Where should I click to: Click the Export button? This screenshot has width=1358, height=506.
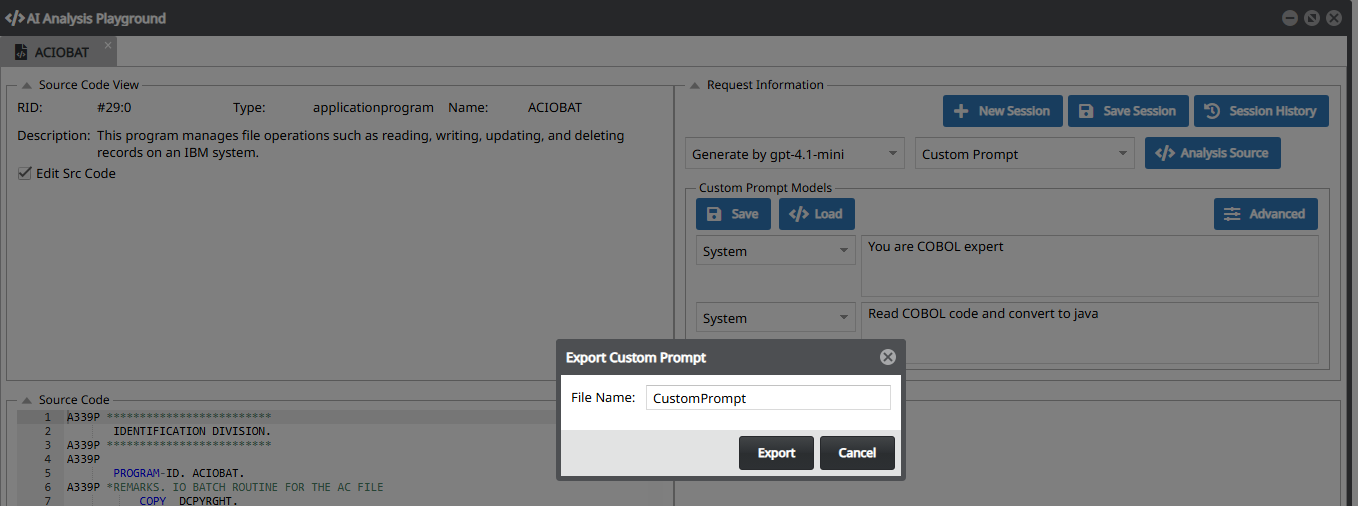point(776,453)
